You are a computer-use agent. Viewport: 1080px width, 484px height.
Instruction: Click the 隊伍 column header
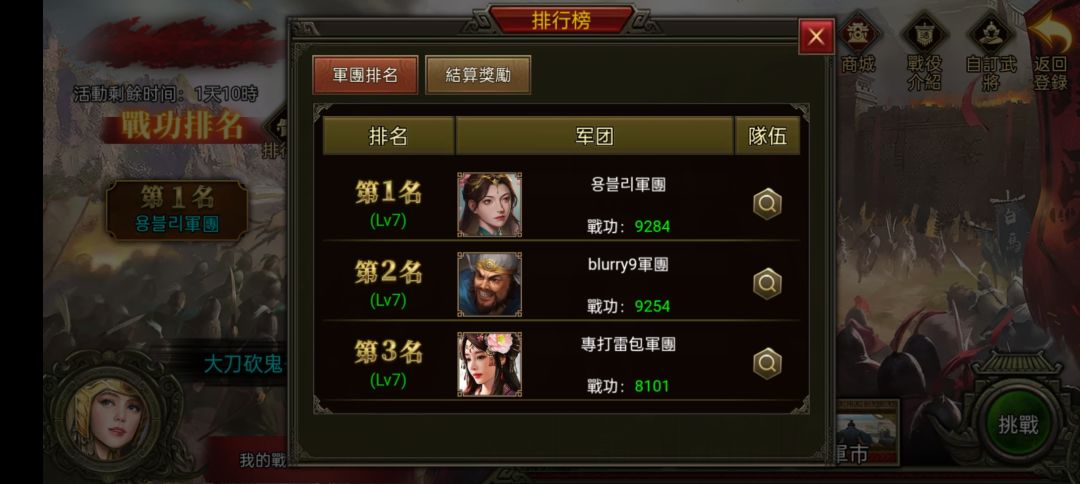click(x=767, y=136)
